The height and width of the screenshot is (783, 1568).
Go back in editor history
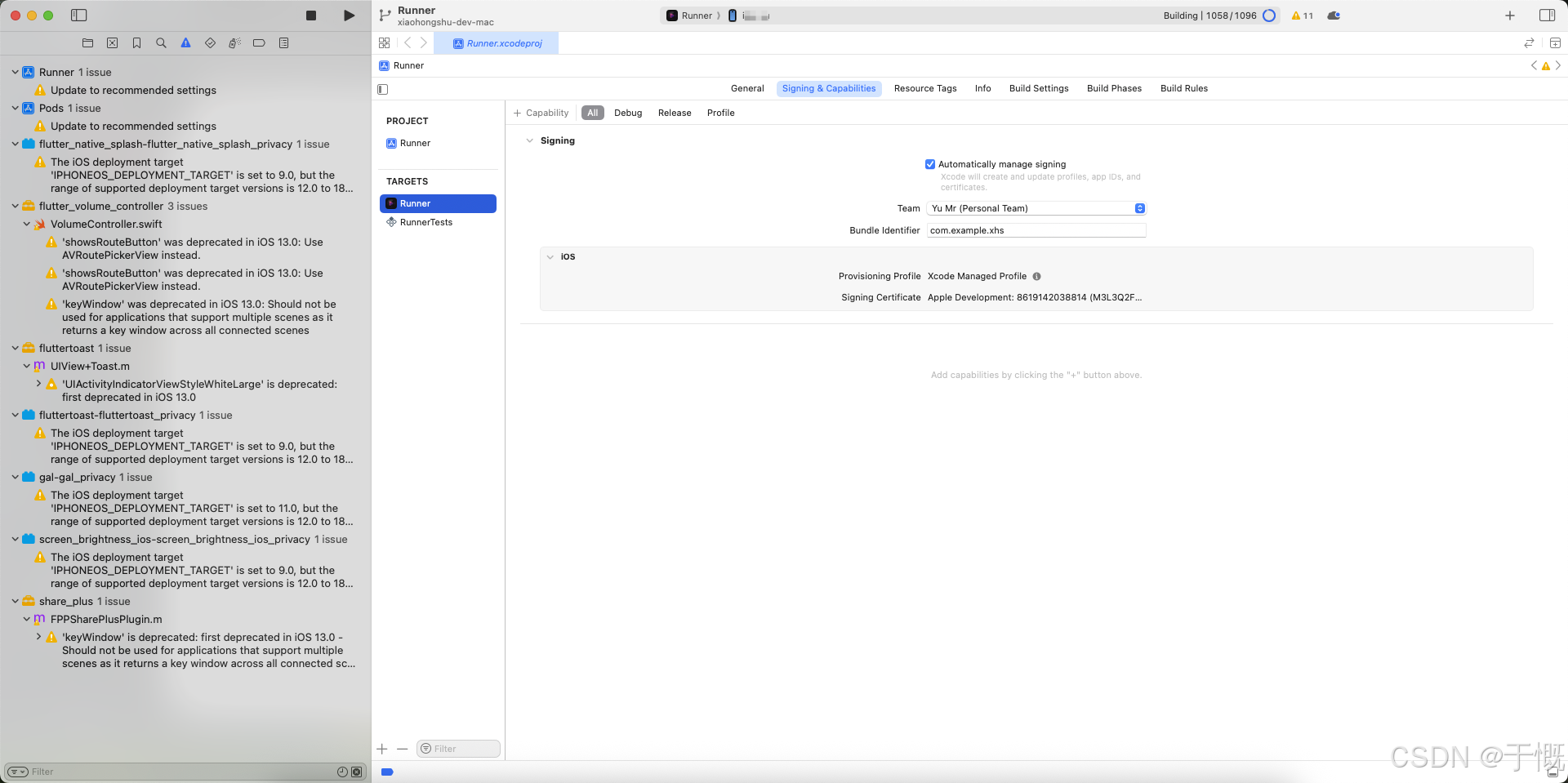(x=408, y=43)
